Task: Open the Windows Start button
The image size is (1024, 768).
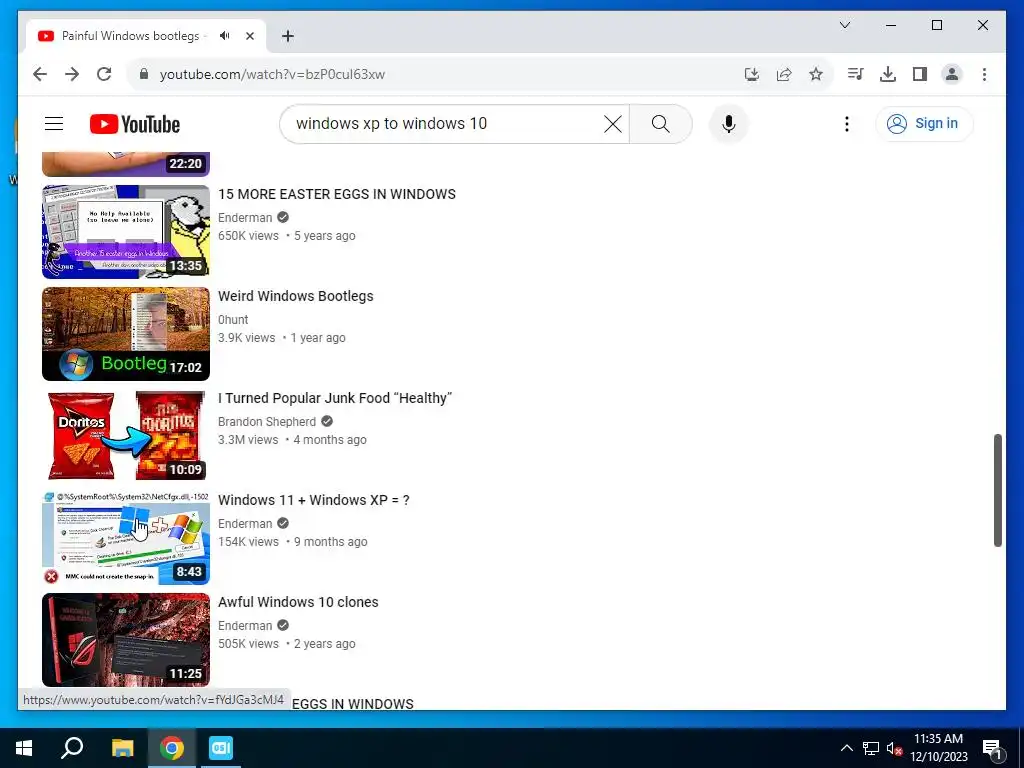Action: (24, 748)
